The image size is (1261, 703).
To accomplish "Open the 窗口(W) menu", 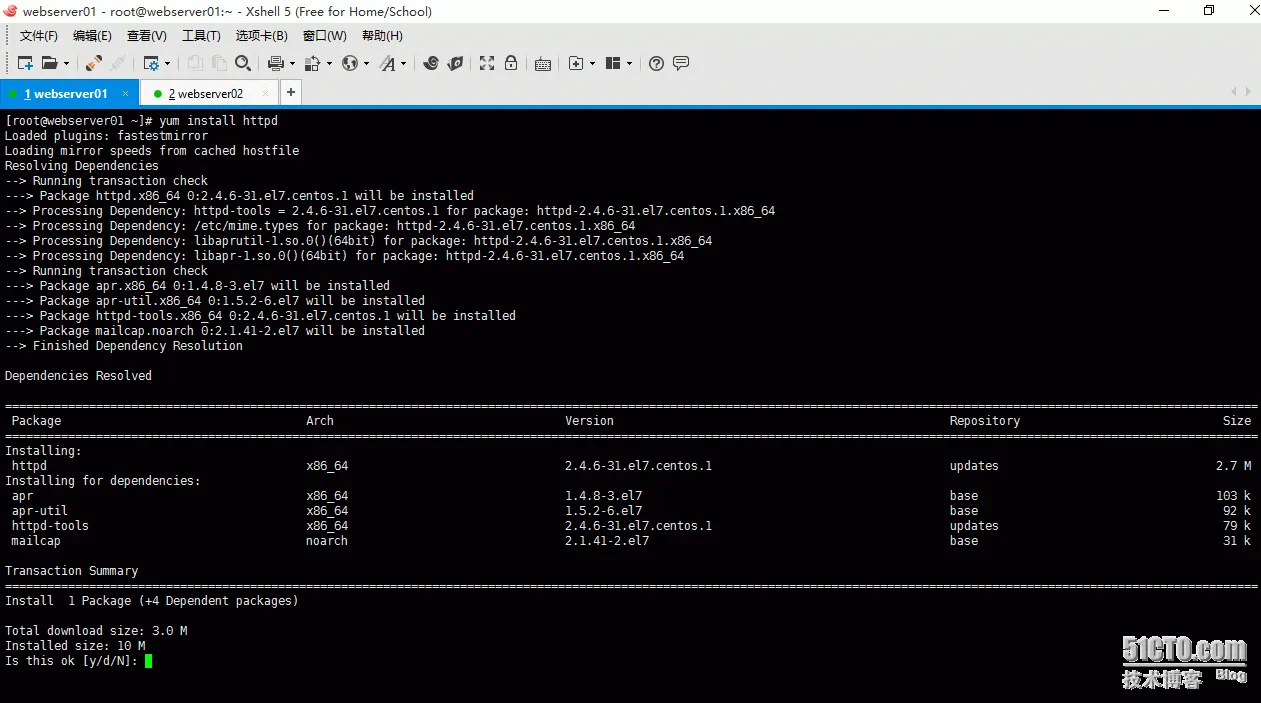I will [x=325, y=36].
